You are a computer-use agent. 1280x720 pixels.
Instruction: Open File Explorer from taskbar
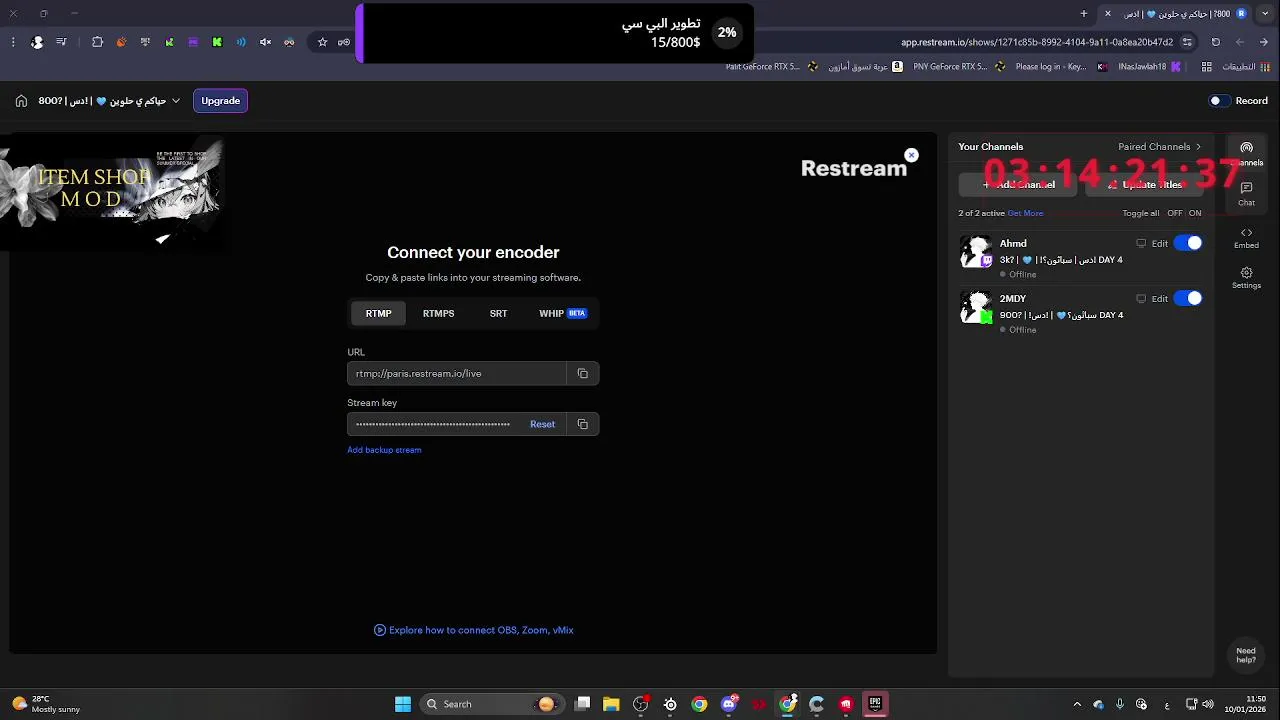pos(611,704)
